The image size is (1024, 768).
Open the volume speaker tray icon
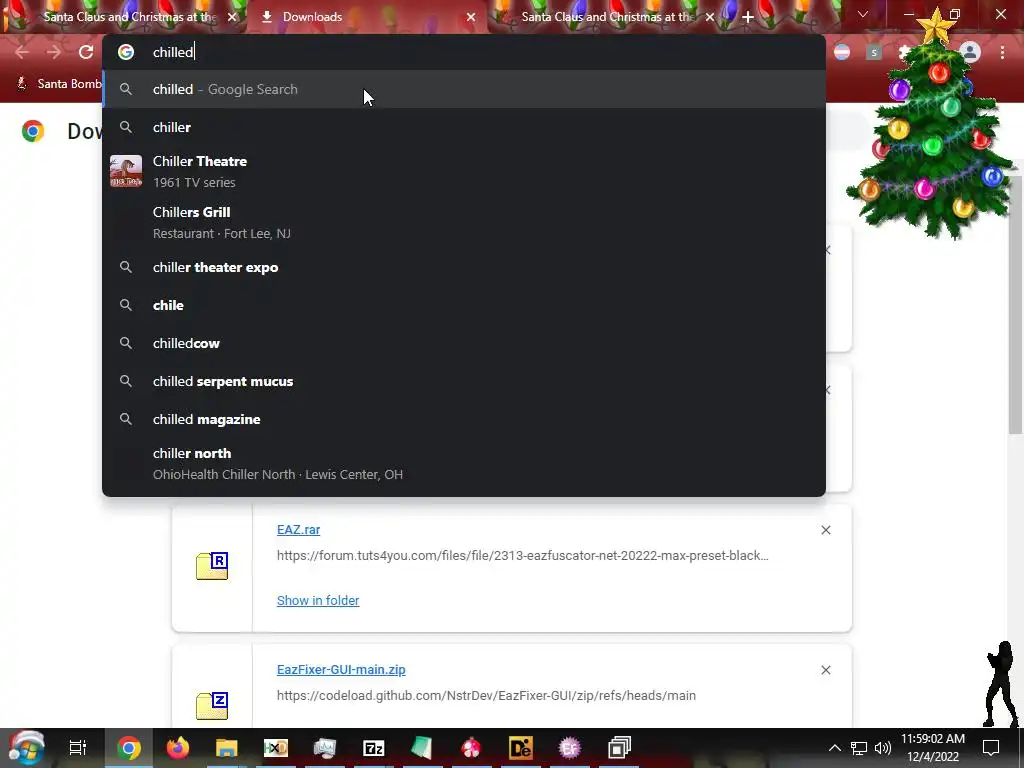(882, 748)
